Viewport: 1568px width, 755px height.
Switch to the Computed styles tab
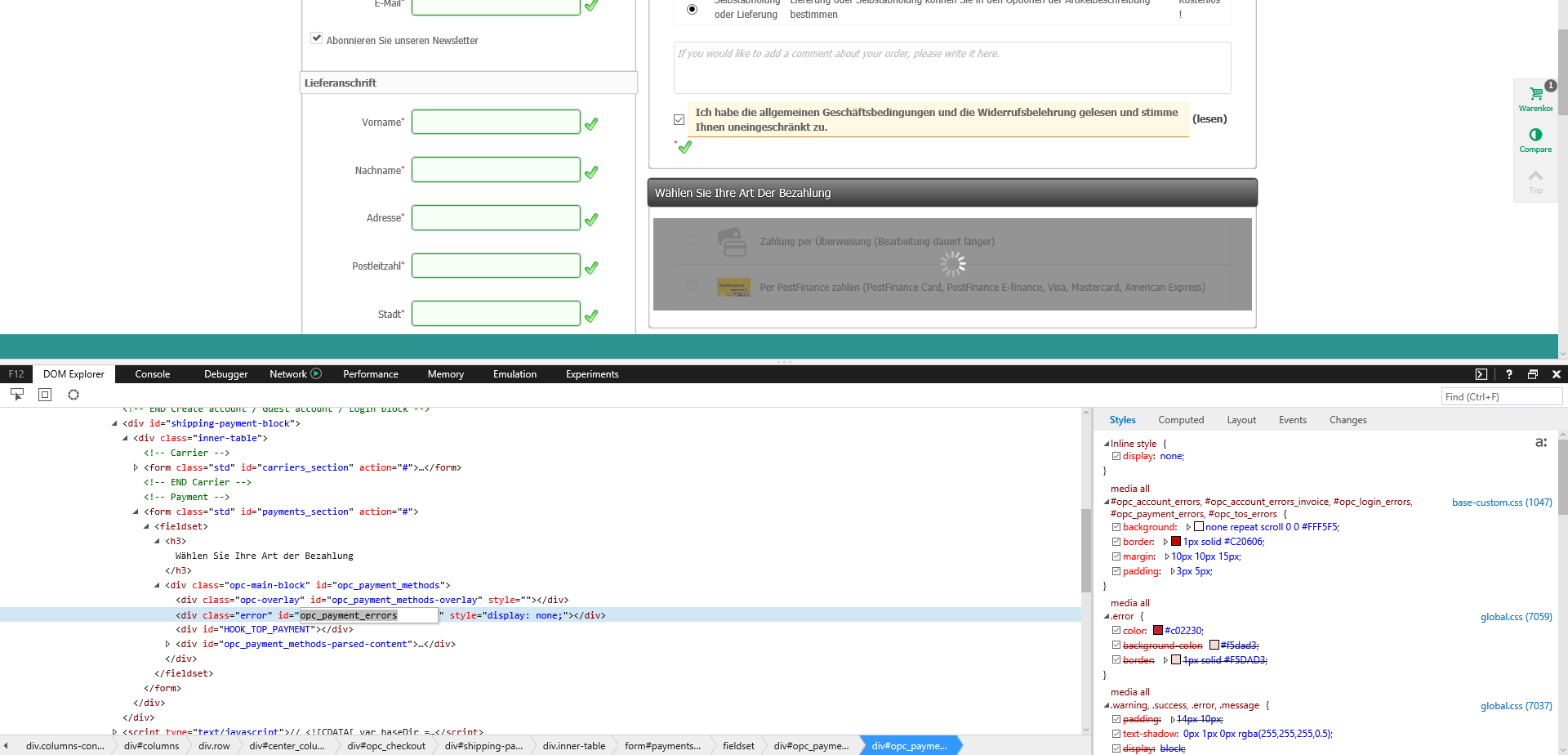[1181, 420]
